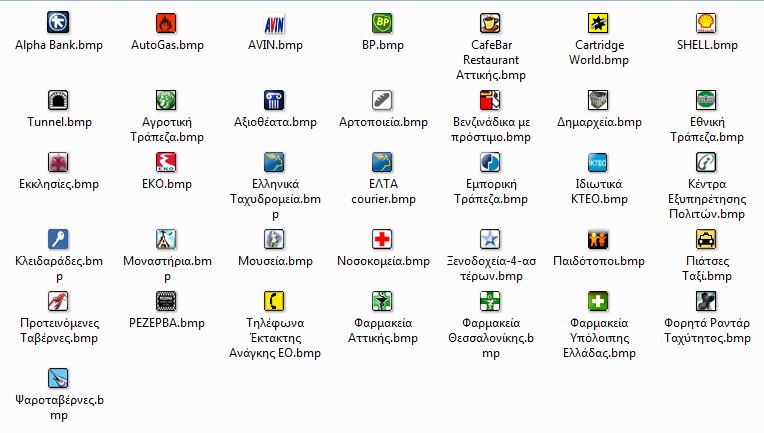Image resolution: width=764 pixels, height=433 pixels.
Task: Select the Εκκλησίες.bmp icon
Action: (x=58, y=162)
